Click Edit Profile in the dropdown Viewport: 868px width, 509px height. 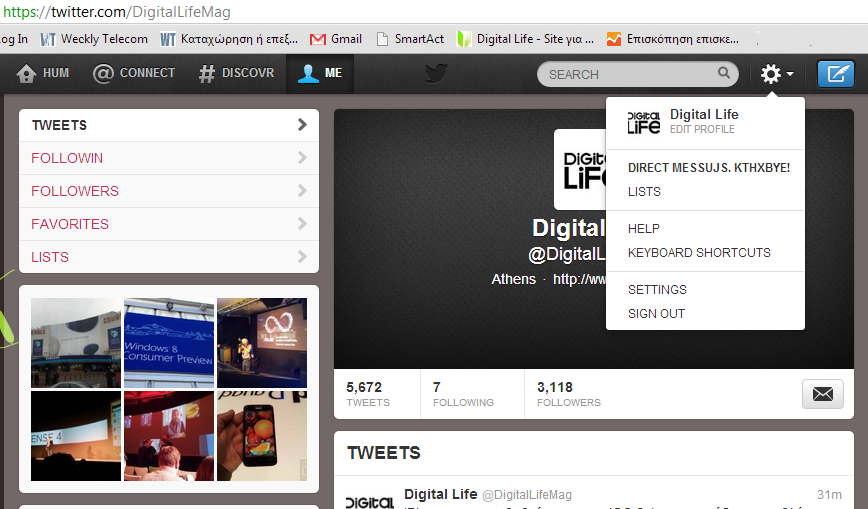pyautogui.click(x=702, y=129)
